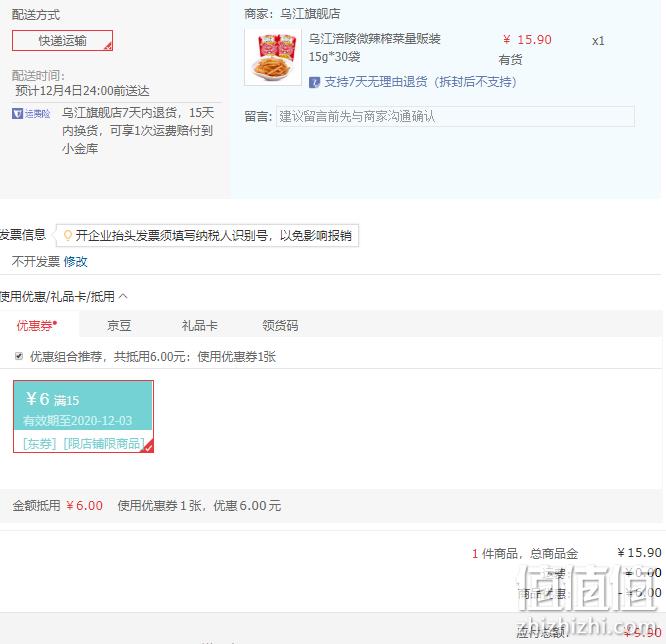
Task: Click the 使用优惠券1张，优惠6.00元 summary text
Action: pyautogui.click(x=199, y=506)
